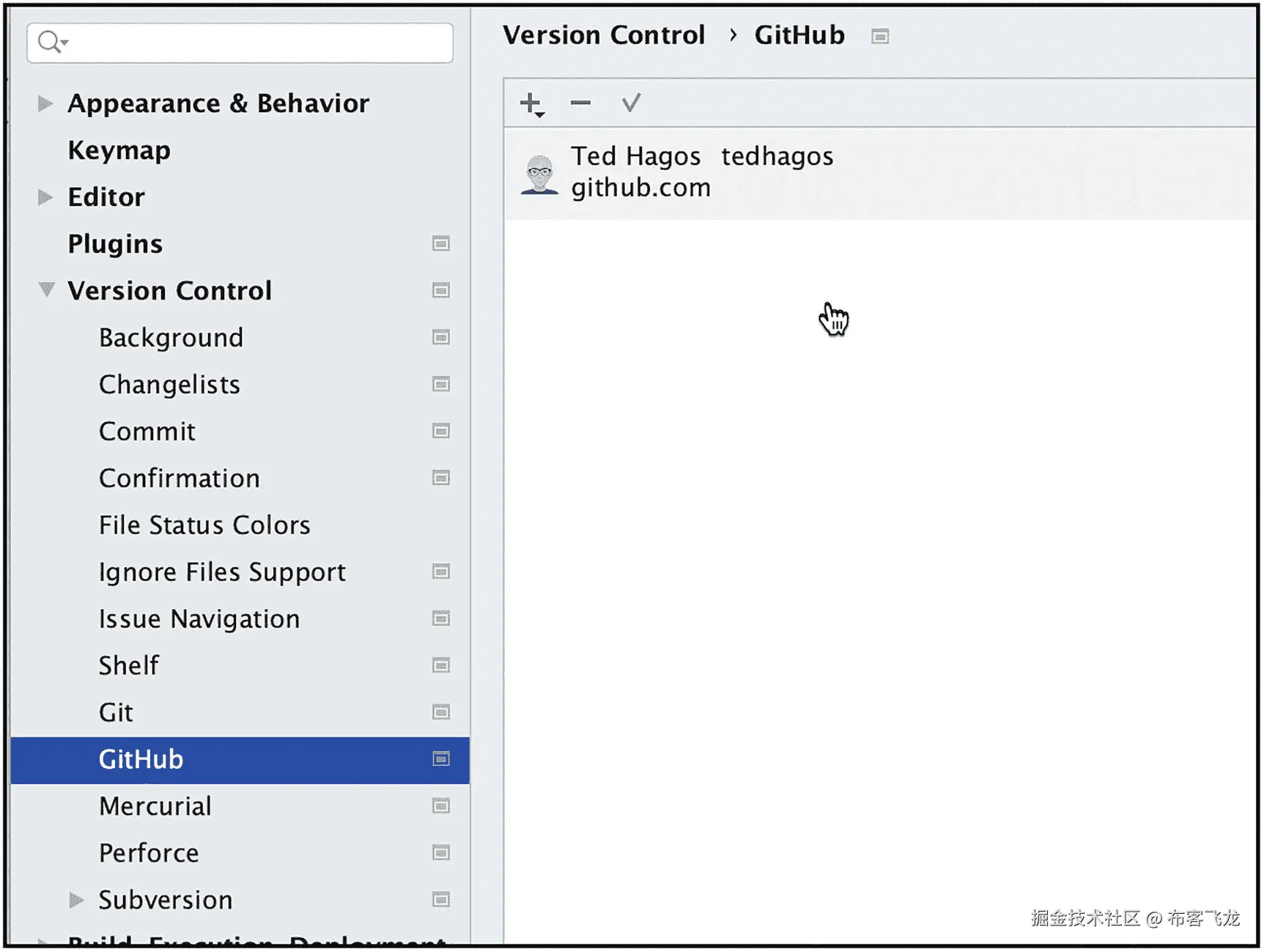
Task: Expand the Subversion subsection
Action: pyautogui.click(x=76, y=900)
